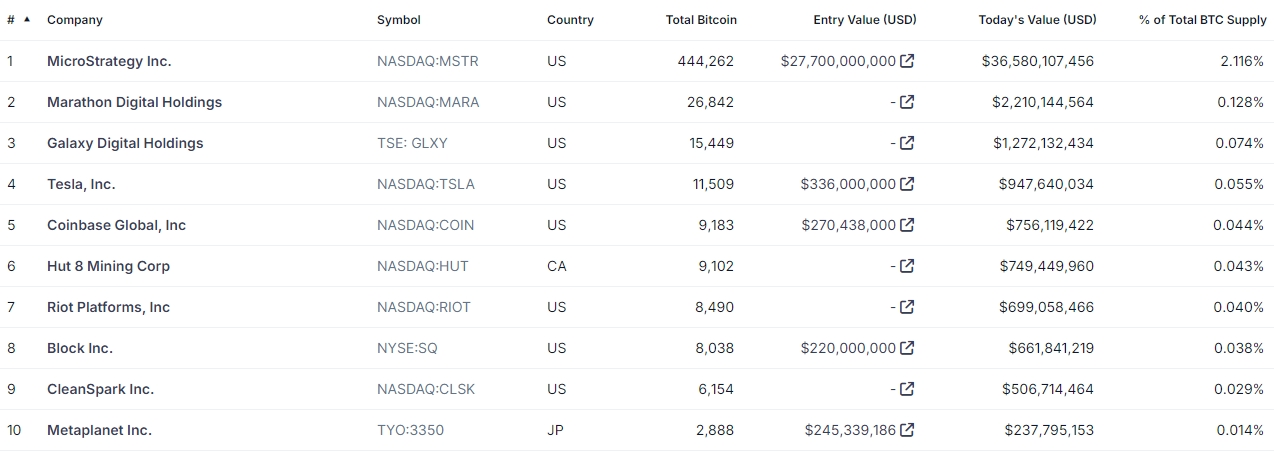Viewport: 1276px width, 454px height.
Task: Click the Country column header
Action: [570, 20]
